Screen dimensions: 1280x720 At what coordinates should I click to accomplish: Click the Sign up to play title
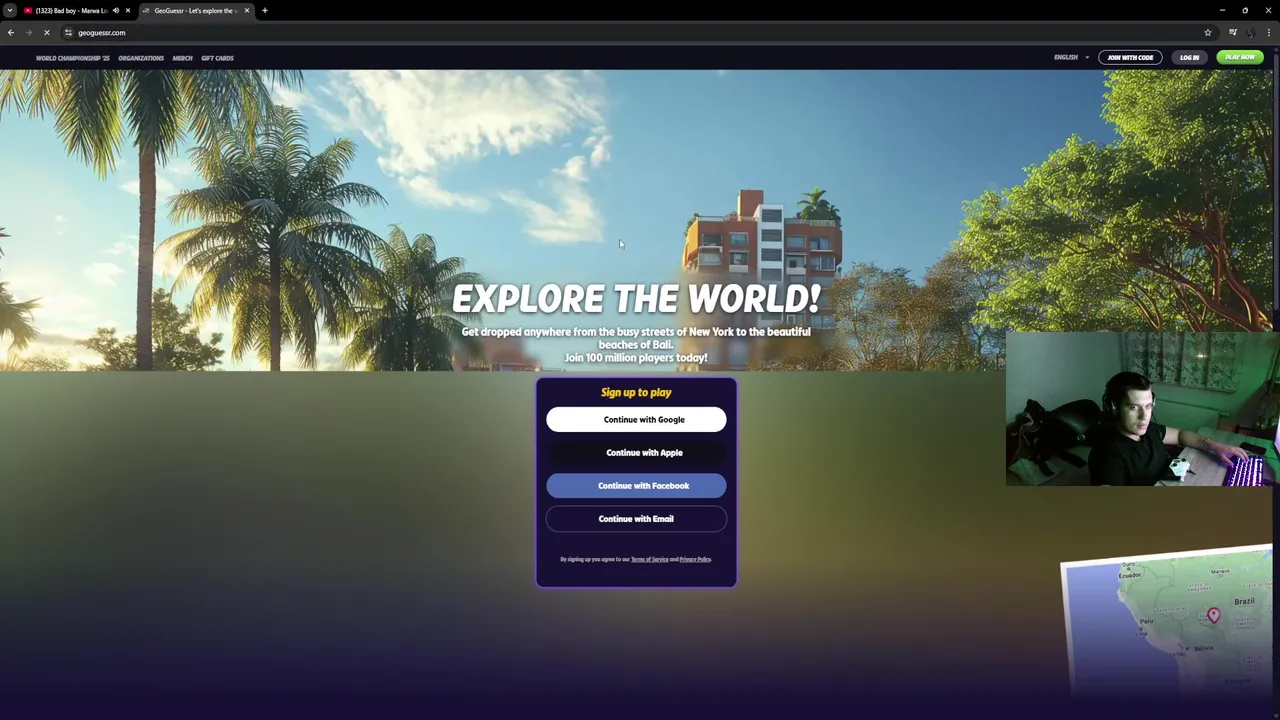[636, 393]
